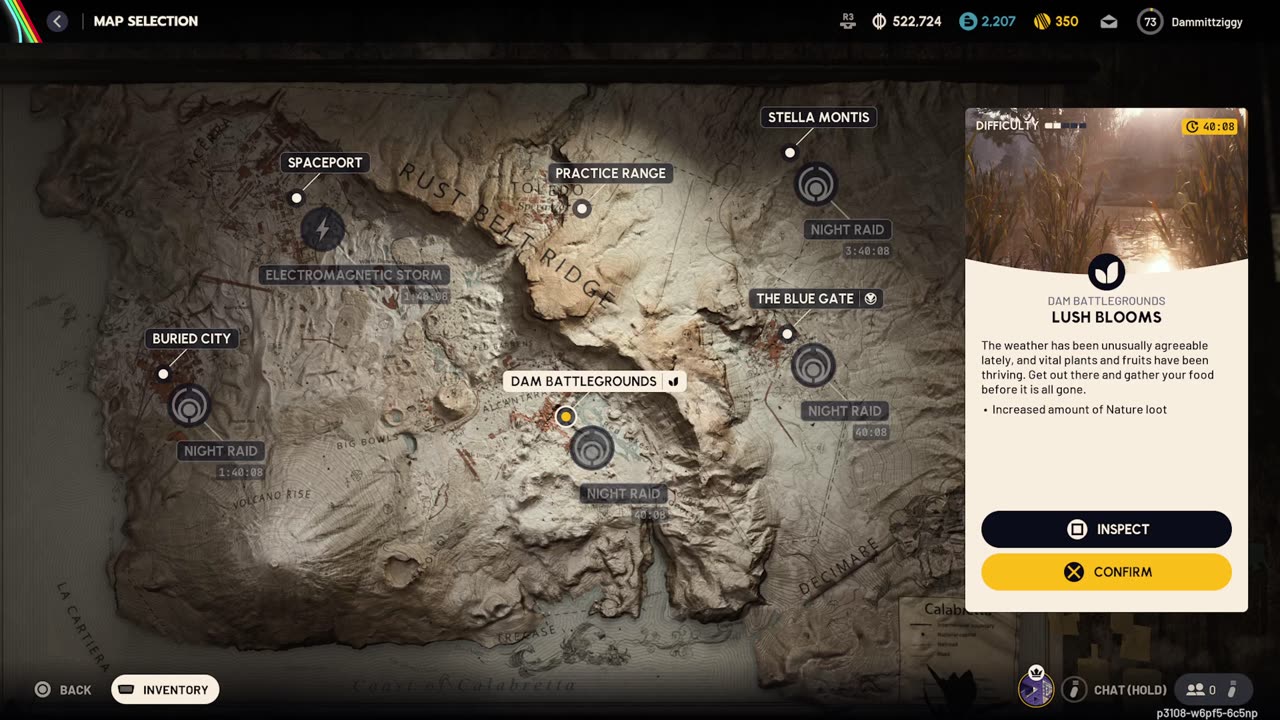
Task: Click Night Raid label under Stella Montis
Action: [x=847, y=230]
